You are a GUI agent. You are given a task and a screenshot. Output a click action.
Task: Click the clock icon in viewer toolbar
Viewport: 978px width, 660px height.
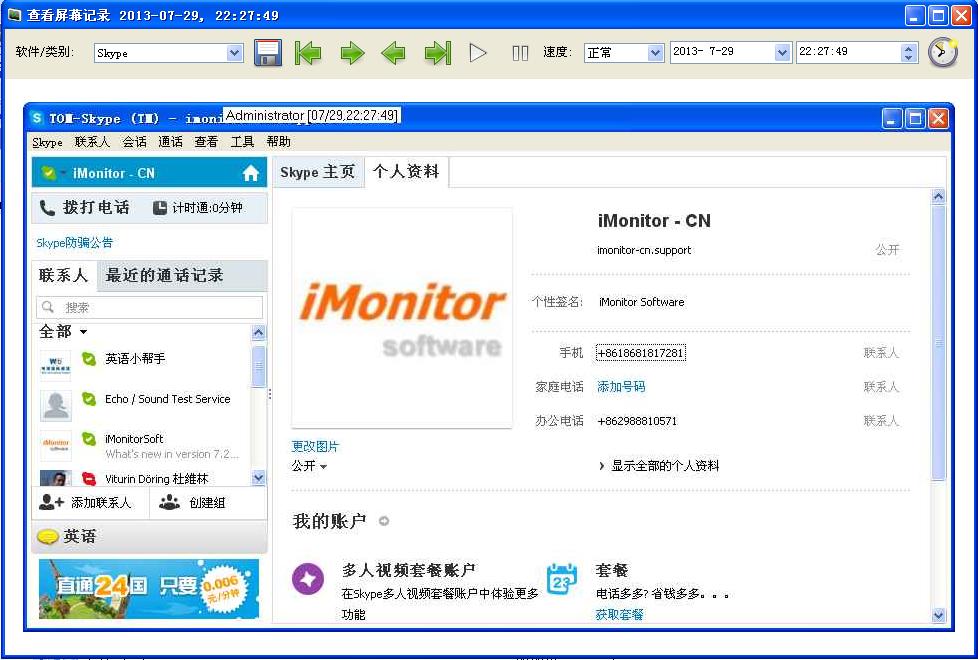(x=942, y=52)
